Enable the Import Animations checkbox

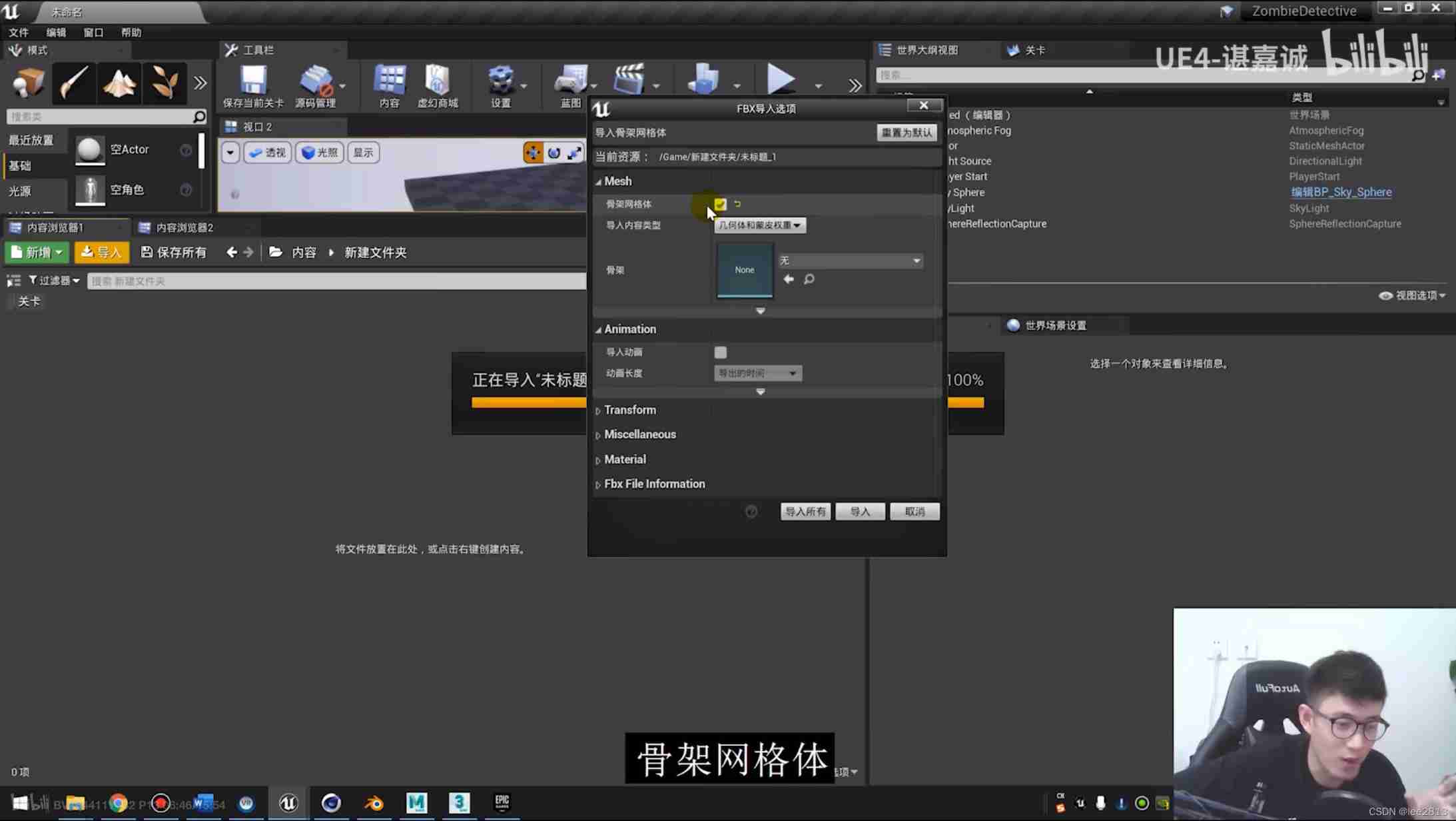tap(721, 352)
